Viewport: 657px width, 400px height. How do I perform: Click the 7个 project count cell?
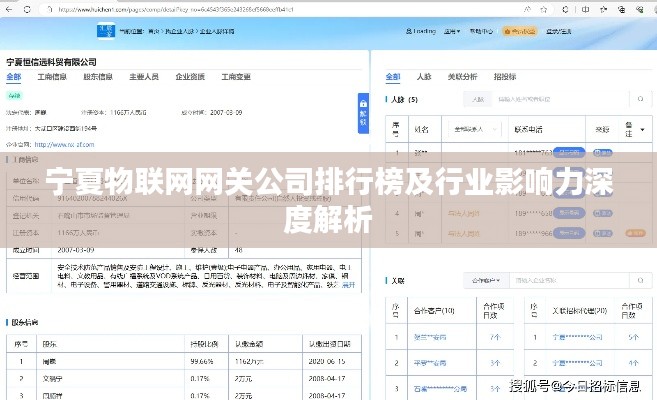click(x=495, y=337)
